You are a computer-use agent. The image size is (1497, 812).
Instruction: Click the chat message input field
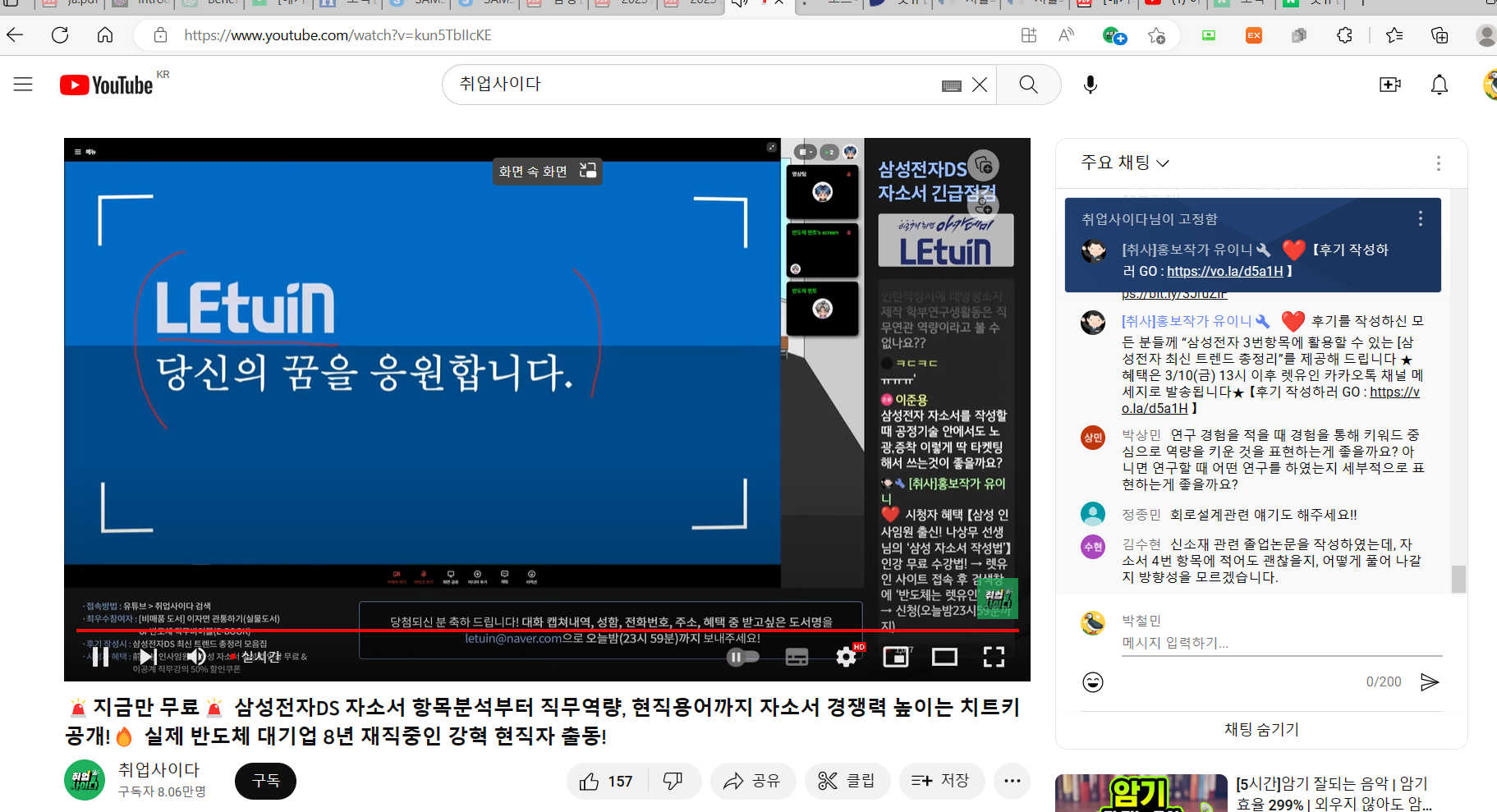point(1281,643)
